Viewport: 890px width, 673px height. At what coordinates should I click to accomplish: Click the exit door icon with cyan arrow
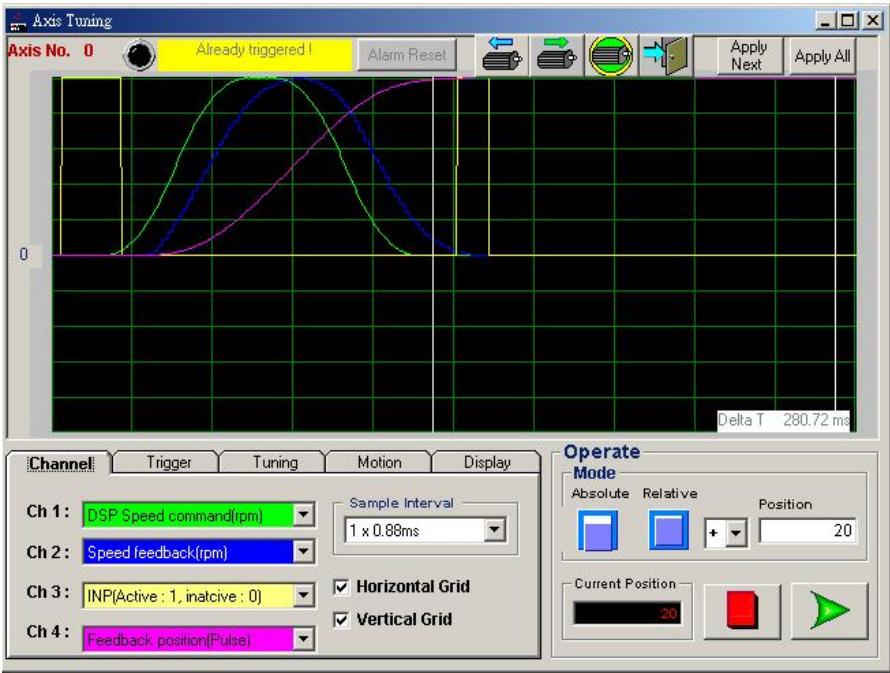point(666,55)
